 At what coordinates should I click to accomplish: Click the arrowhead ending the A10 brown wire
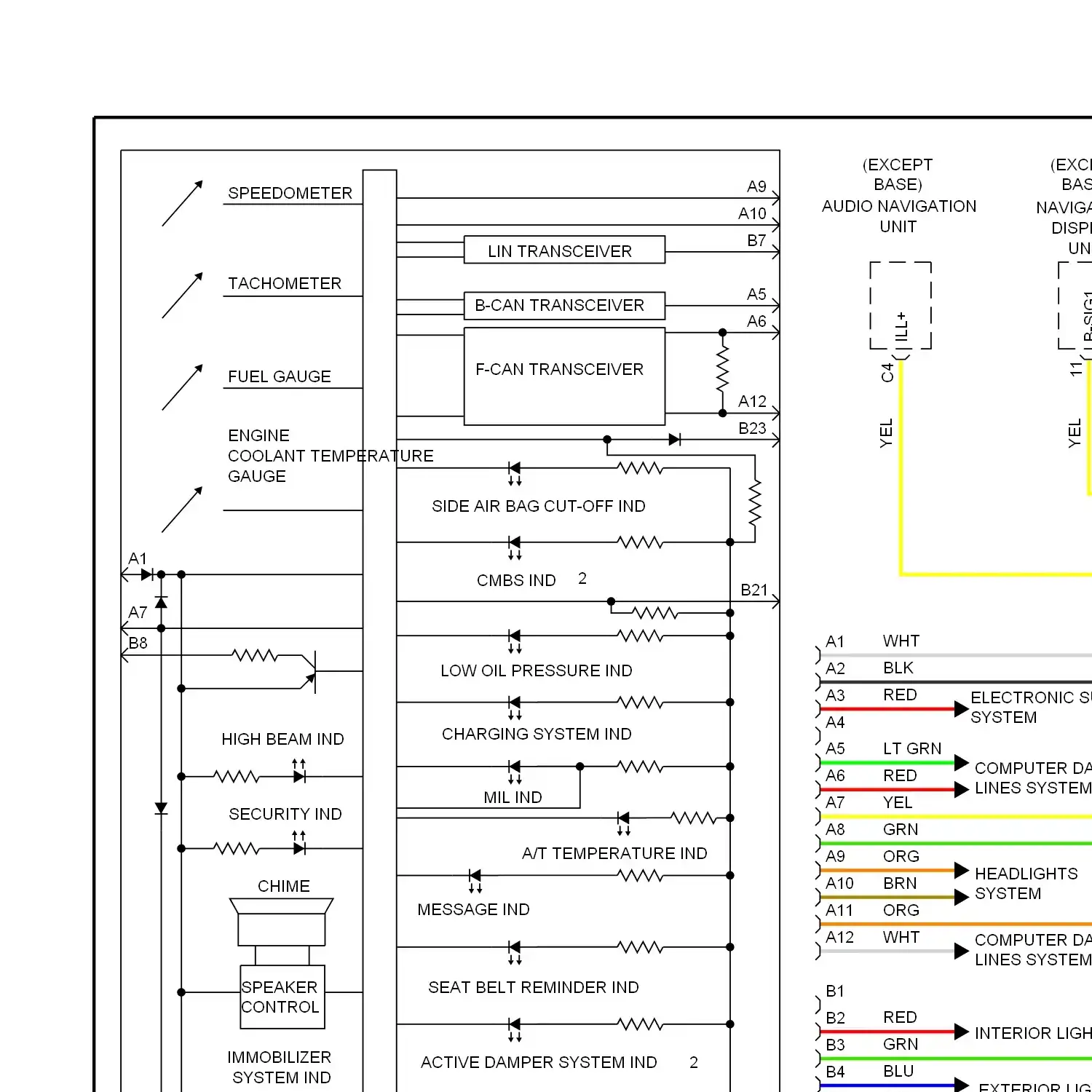pyautogui.click(x=962, y=897)
